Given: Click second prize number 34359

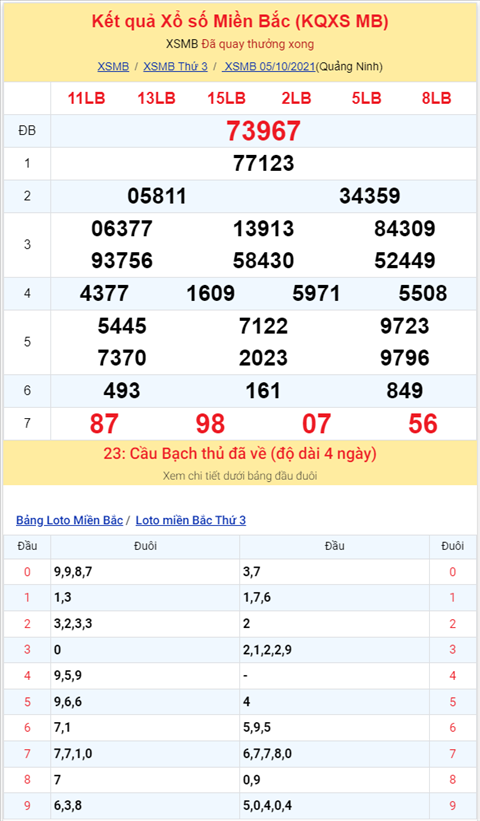Looking at the screenshot, I should [x=370, y=196].
